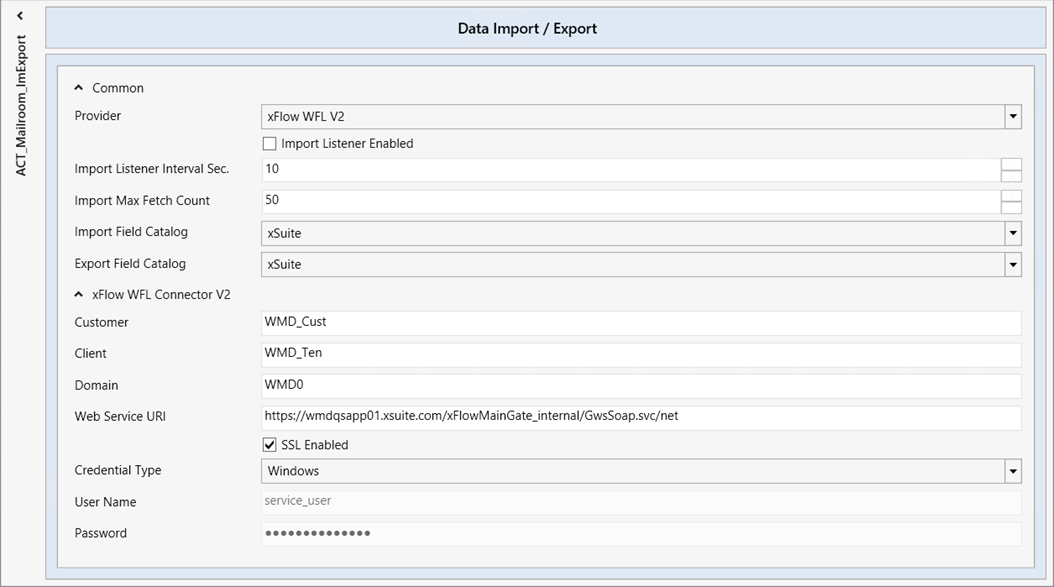
Task: Increase Import Max Fetch Count with the stepper
Action: point(1012,196)
